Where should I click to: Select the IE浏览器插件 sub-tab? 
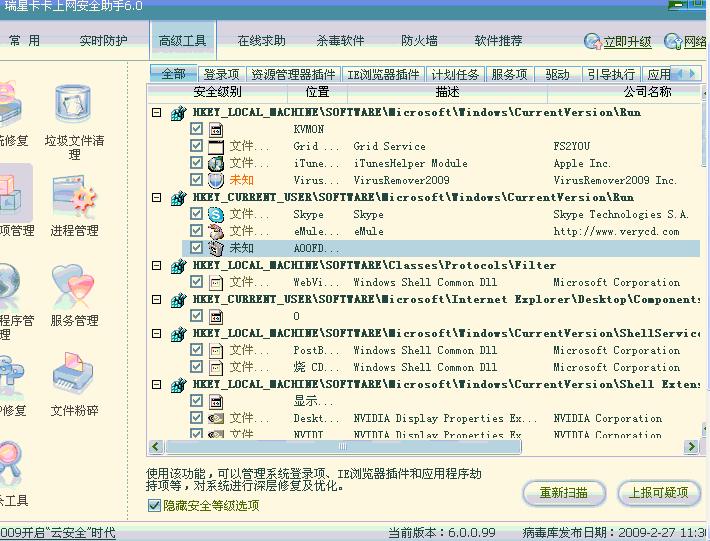point(384,74)
